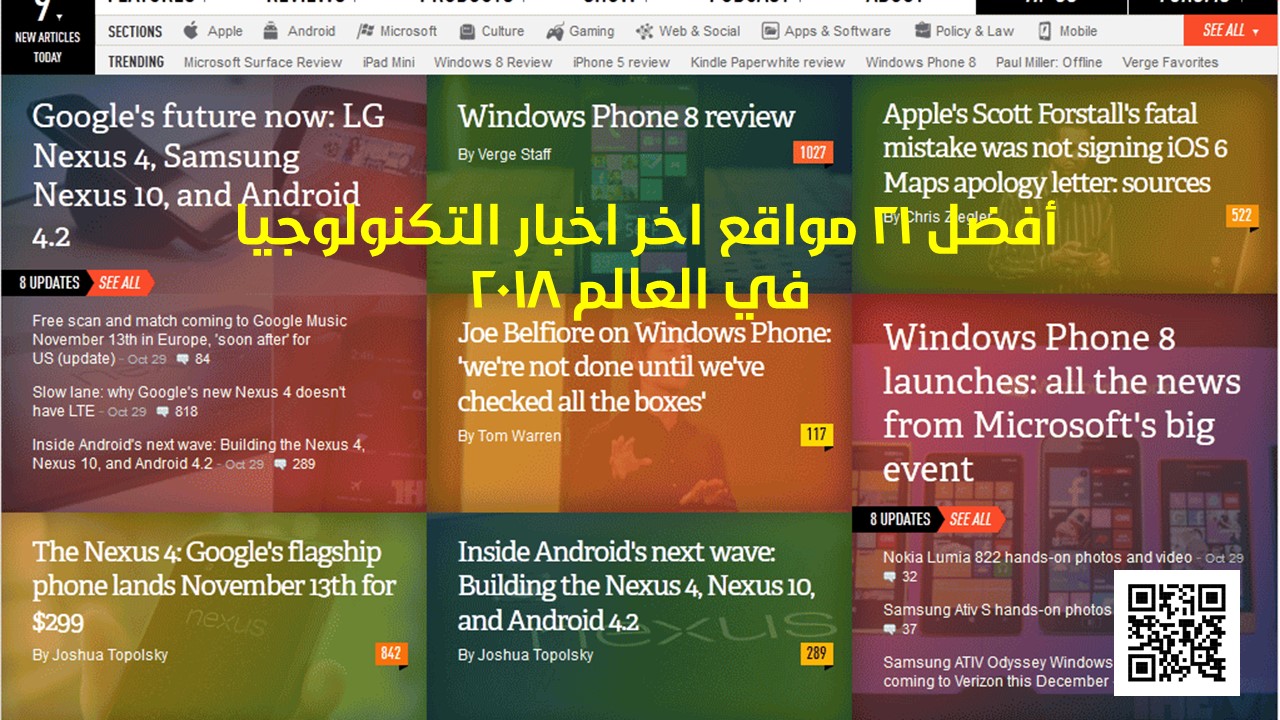
Task: Click SEE ALL under Windows Phone 8 launches updates
Action: coord(971,519)
